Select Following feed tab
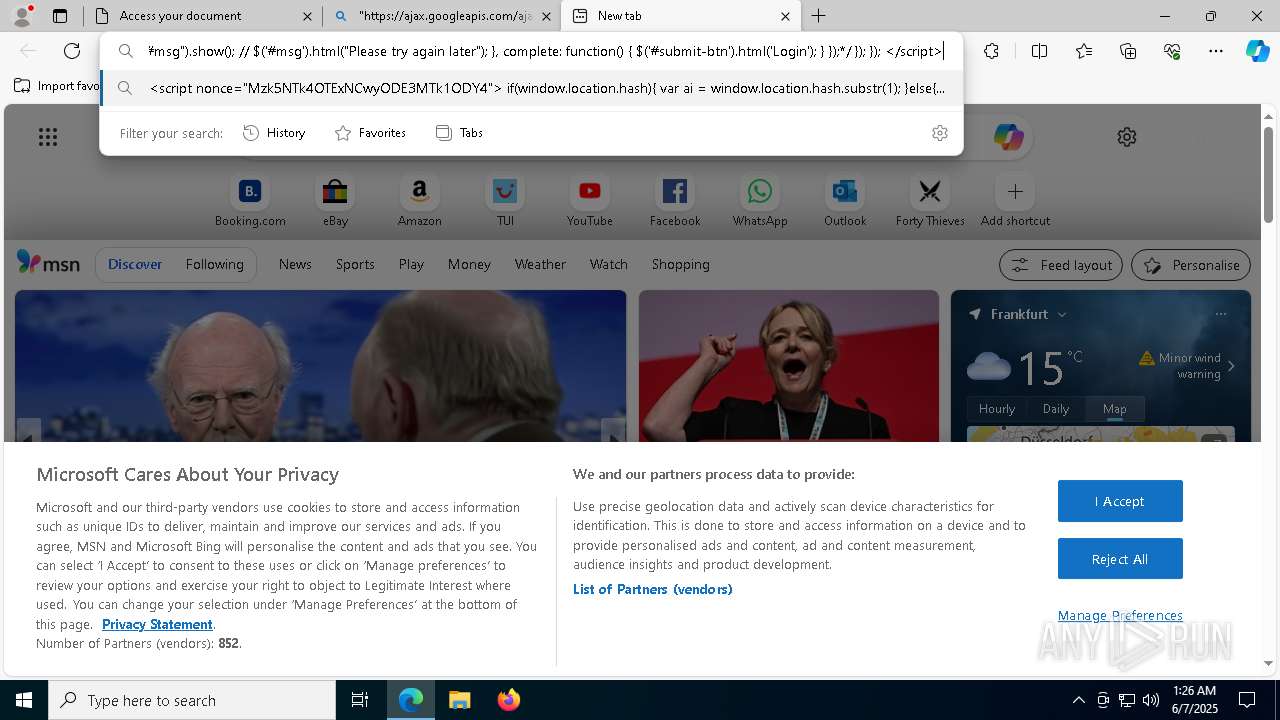 coord(214,265)
